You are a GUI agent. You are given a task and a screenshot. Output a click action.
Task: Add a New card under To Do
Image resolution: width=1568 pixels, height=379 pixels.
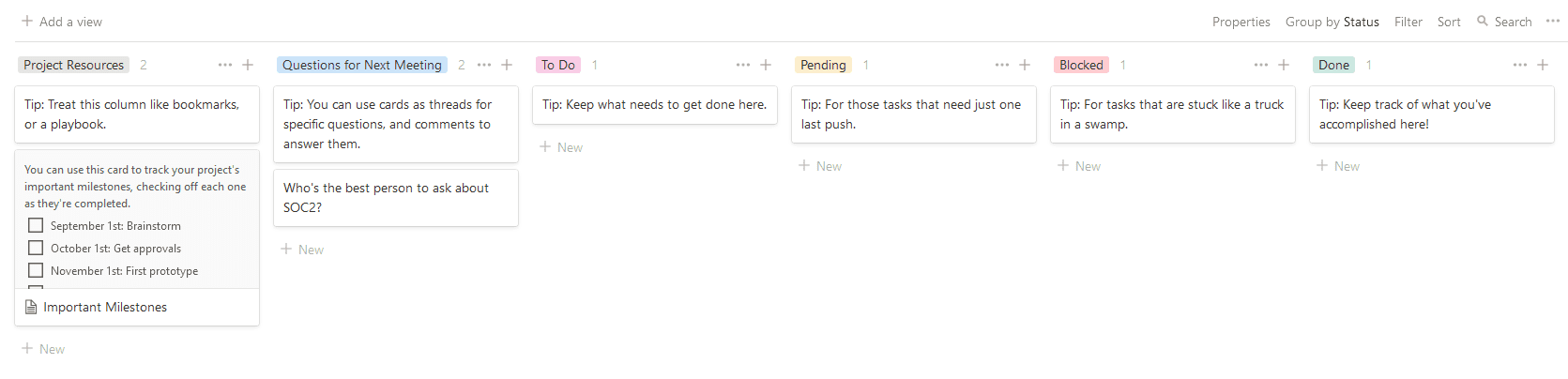(x=561, y=147)
